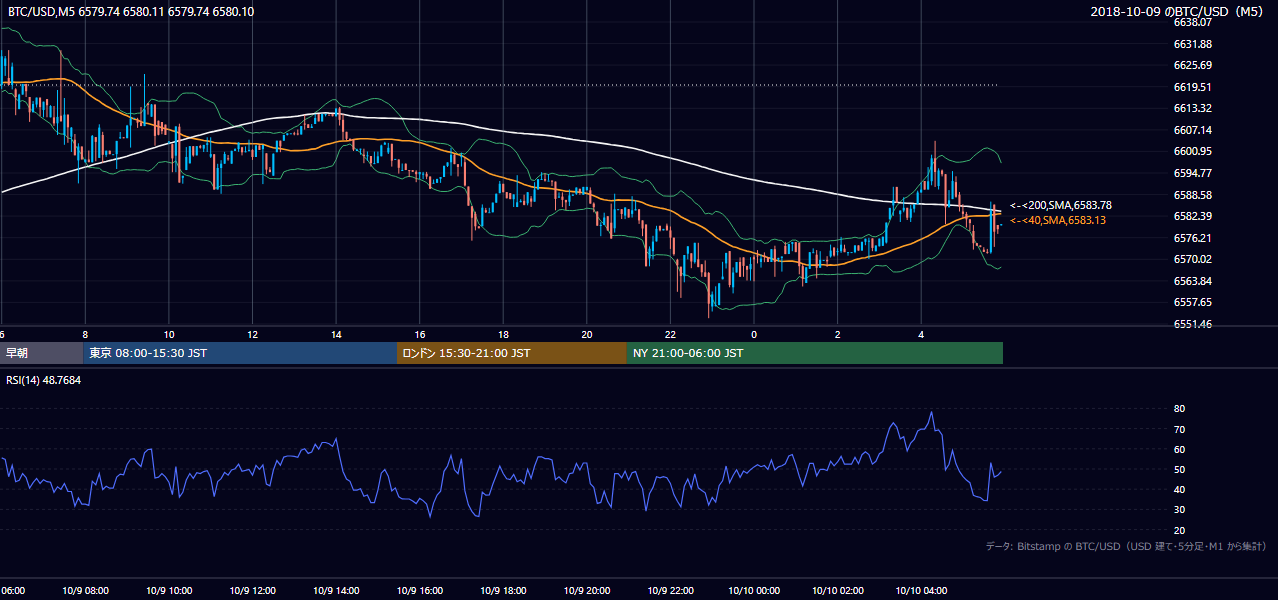The height and width of the screenshot is (600, 1278).
Task: Click the 10/9 22:00 time label
Action: click(670, 591)
